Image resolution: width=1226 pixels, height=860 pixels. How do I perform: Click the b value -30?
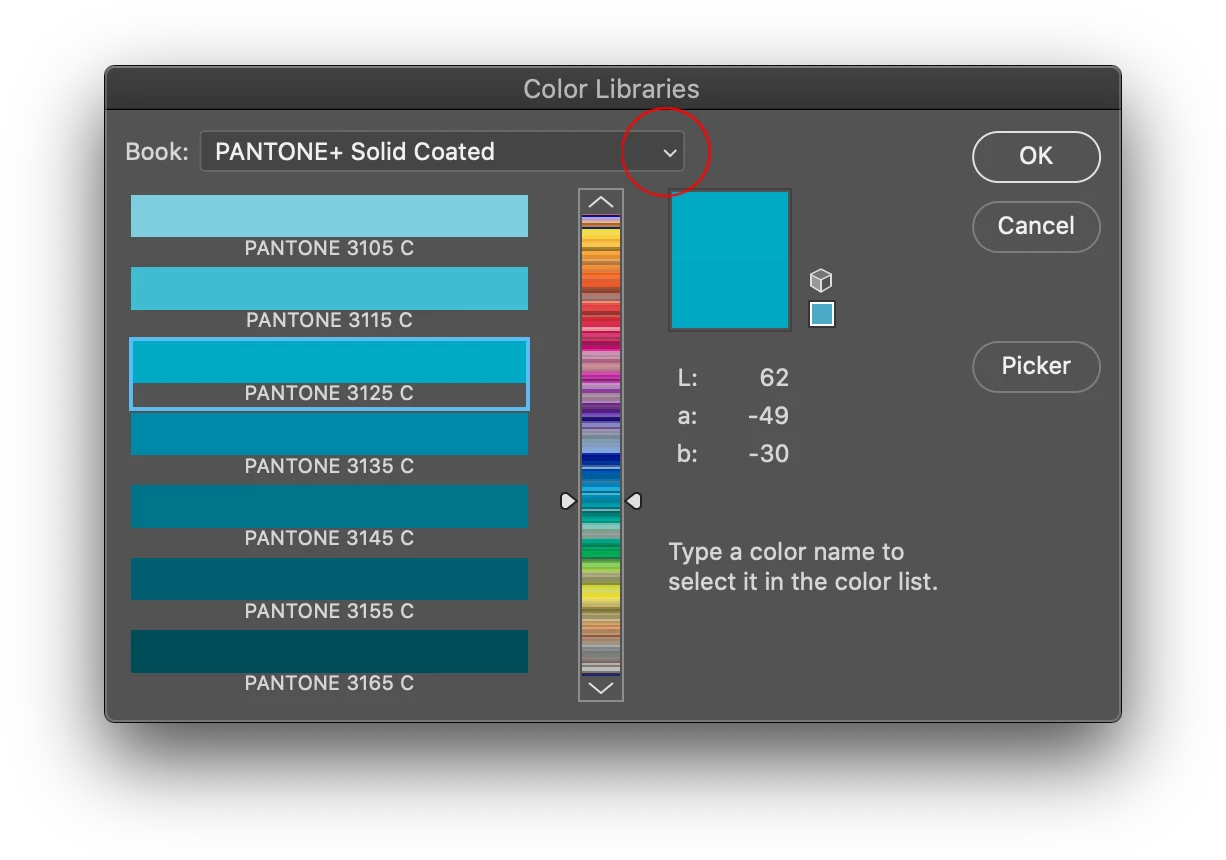coord(768,454)
